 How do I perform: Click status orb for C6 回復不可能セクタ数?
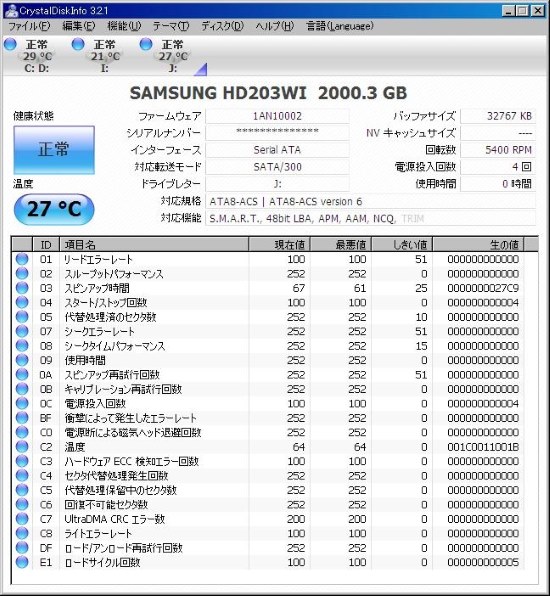tap(22, 504)
